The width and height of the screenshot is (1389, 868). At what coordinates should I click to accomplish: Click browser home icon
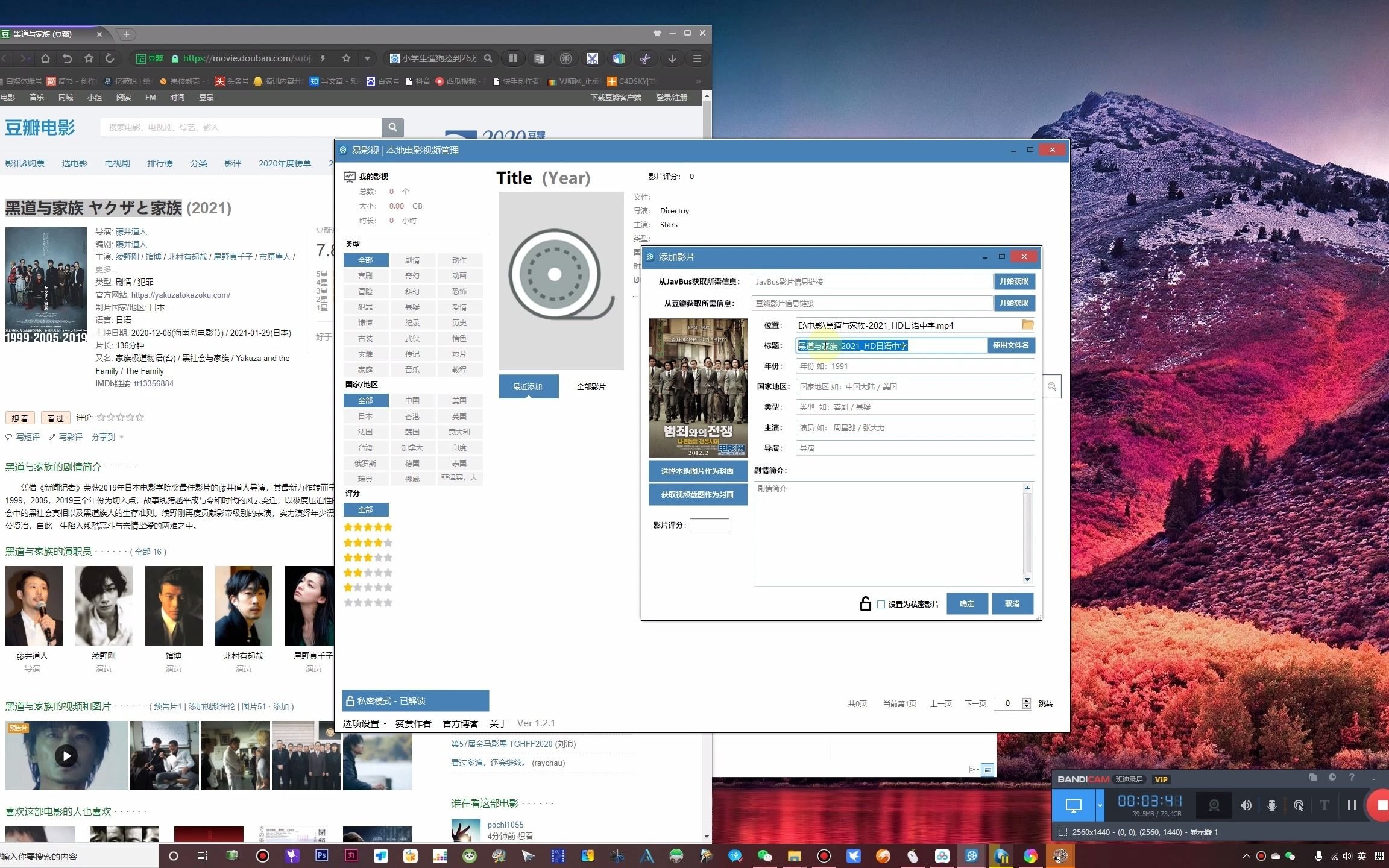pyautogui.click(x=45, y=58)
